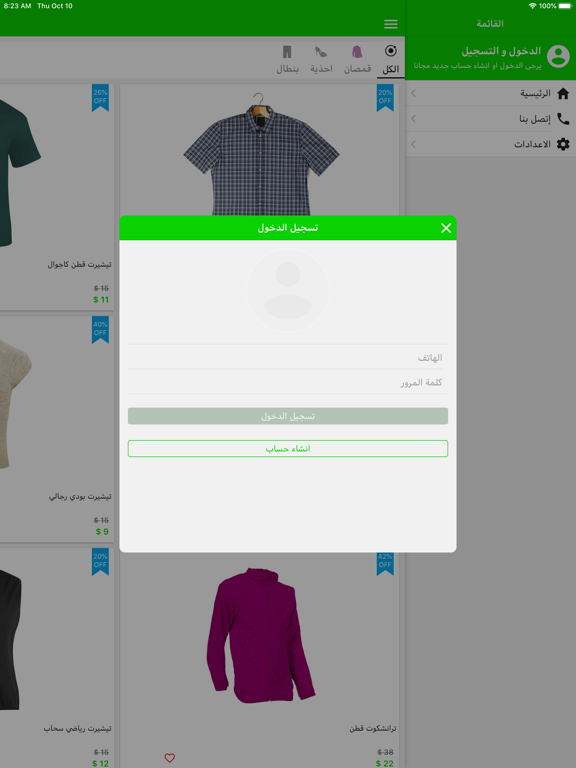Click the 8:23 AM clock in status bar
576x768 pixels.
pos(17,6)
